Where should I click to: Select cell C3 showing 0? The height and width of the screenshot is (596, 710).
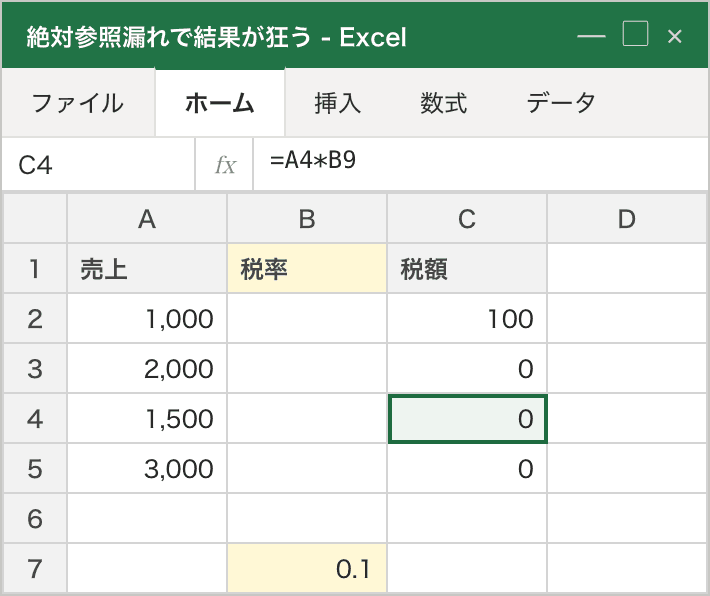[x=467, y=368]
